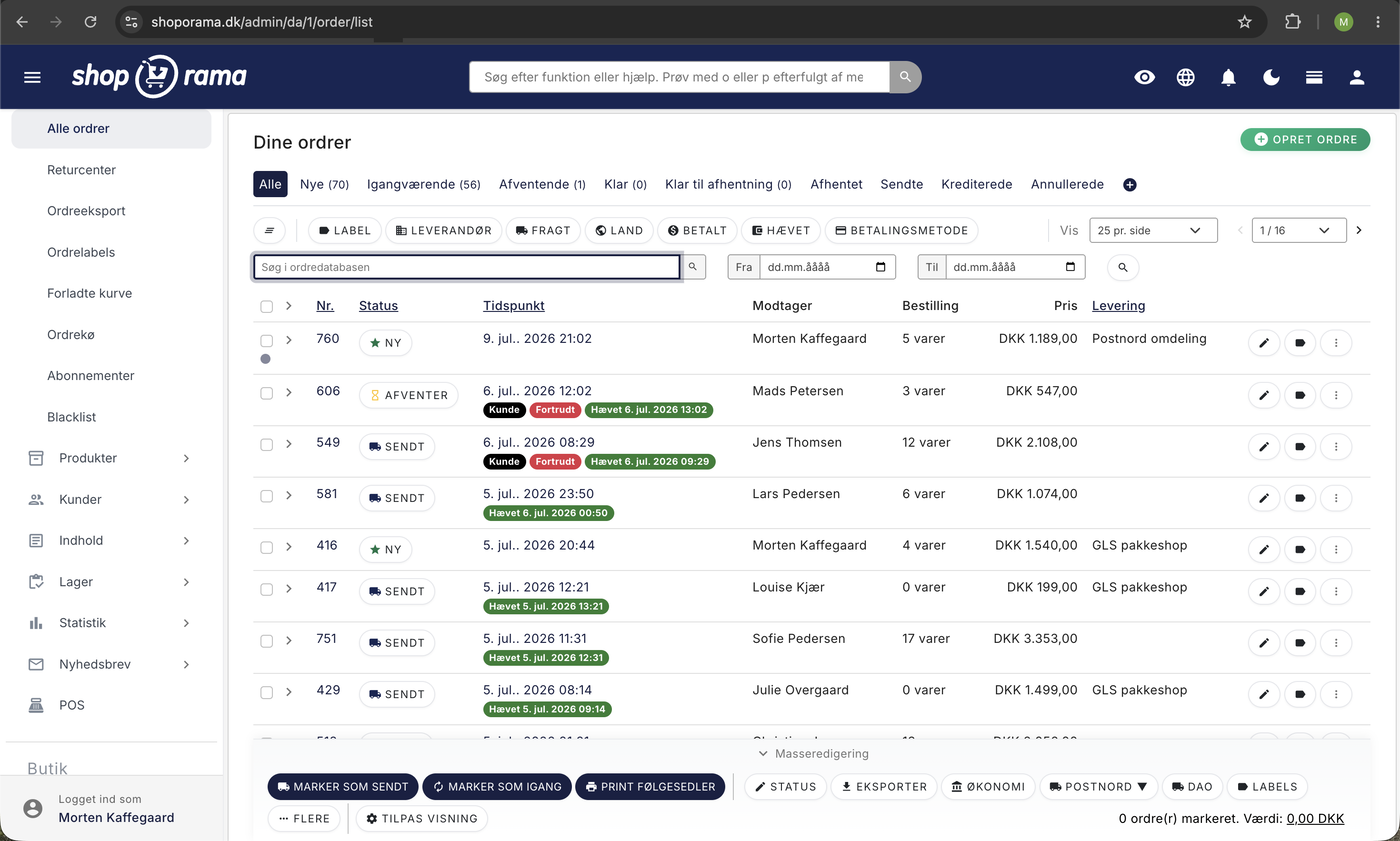Select all orders with header checkbox
Screen dimensions: 1400x841
[267, 306]
